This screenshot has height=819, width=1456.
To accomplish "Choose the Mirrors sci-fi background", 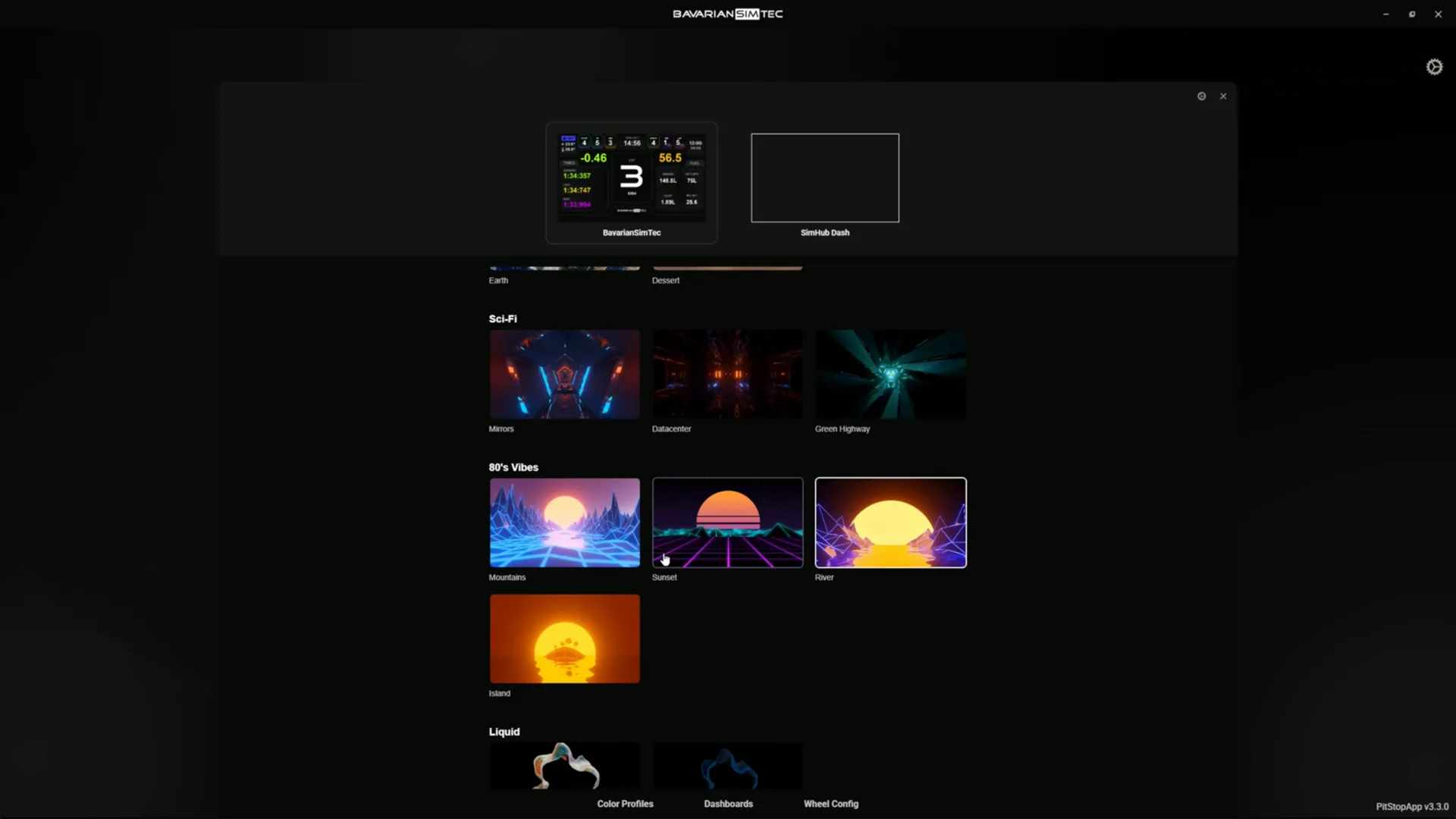I will point(565,374).
